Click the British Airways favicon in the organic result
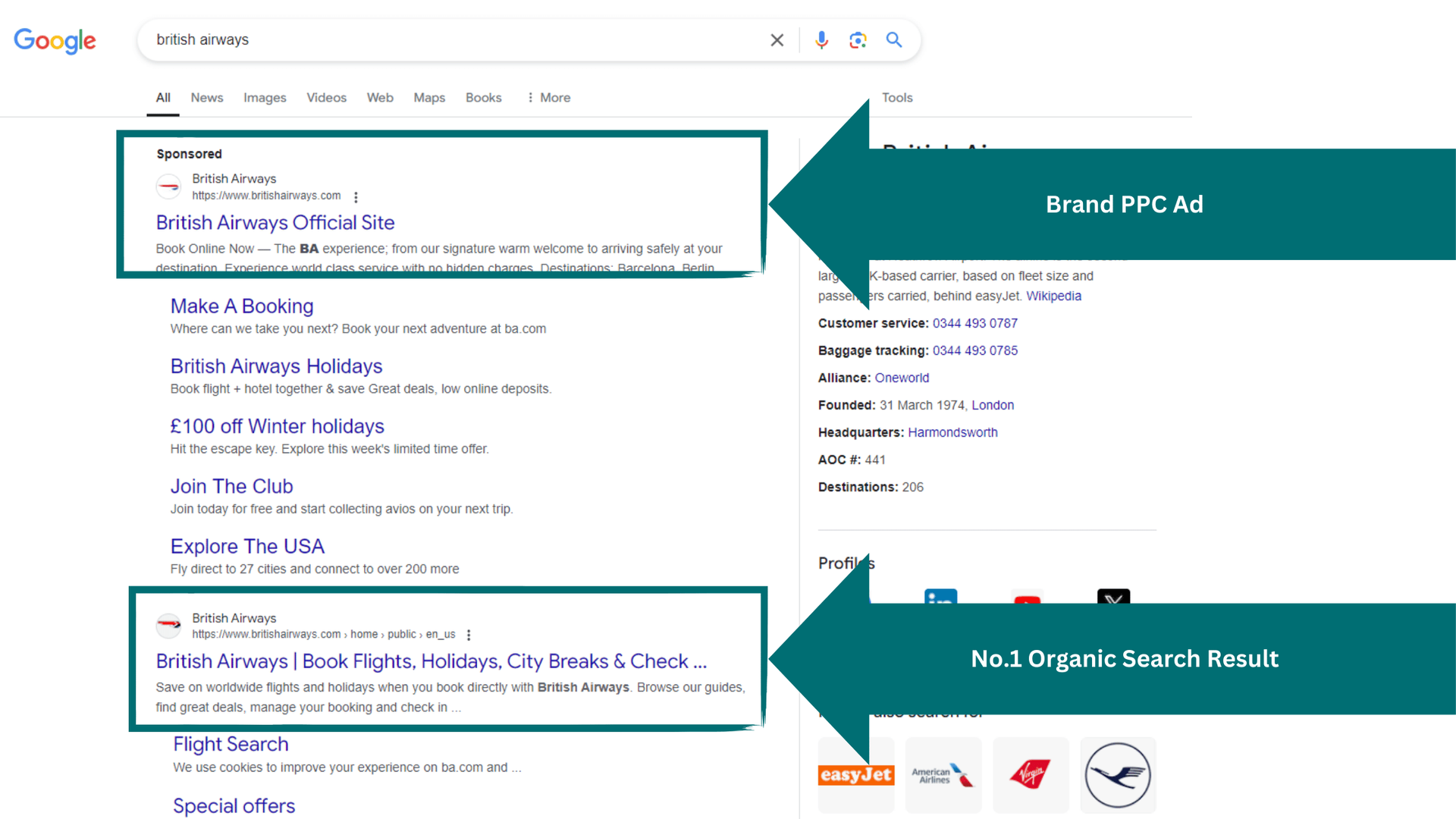 168,626
